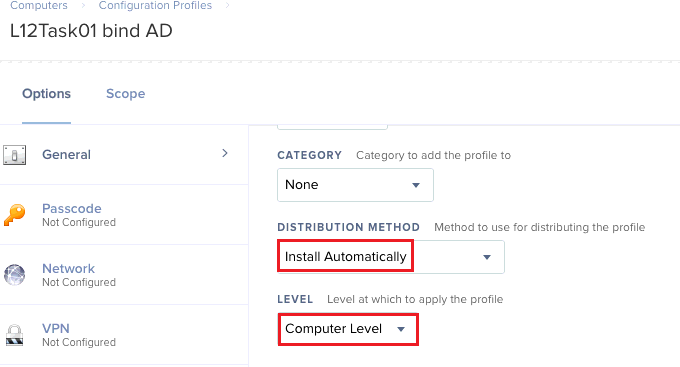Click the Computer Level dropdown arrow
The height and width of the screenshot is (367, 680).
pyautogui.click(x=401, y=329)
